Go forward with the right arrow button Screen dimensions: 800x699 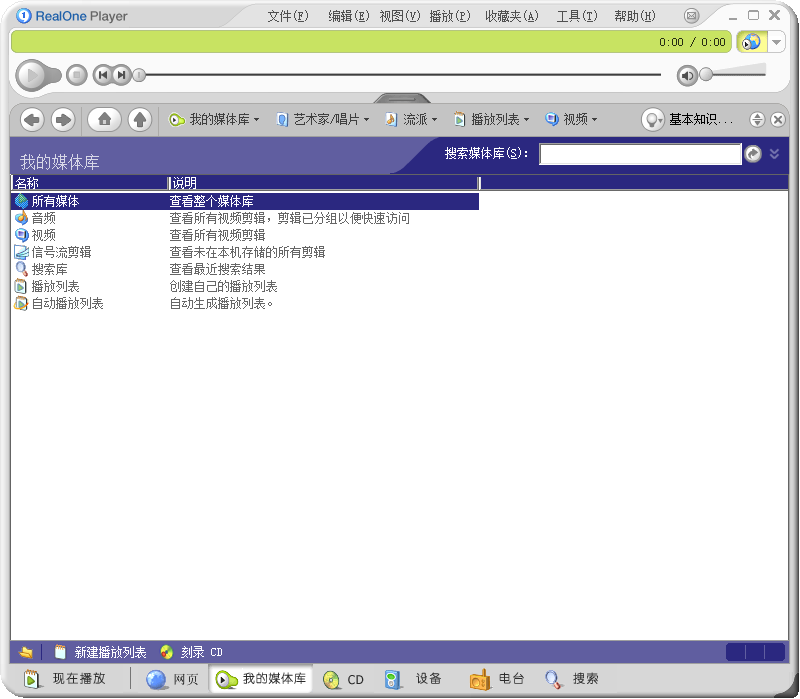pyautogui.click(x=63, y=120)
